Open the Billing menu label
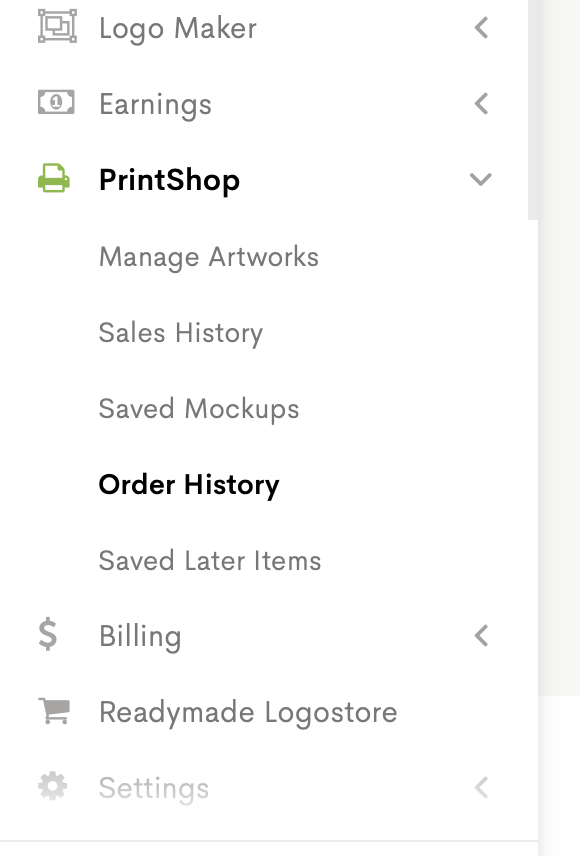This screenshot has height=856, width=580. pos(140,637)
